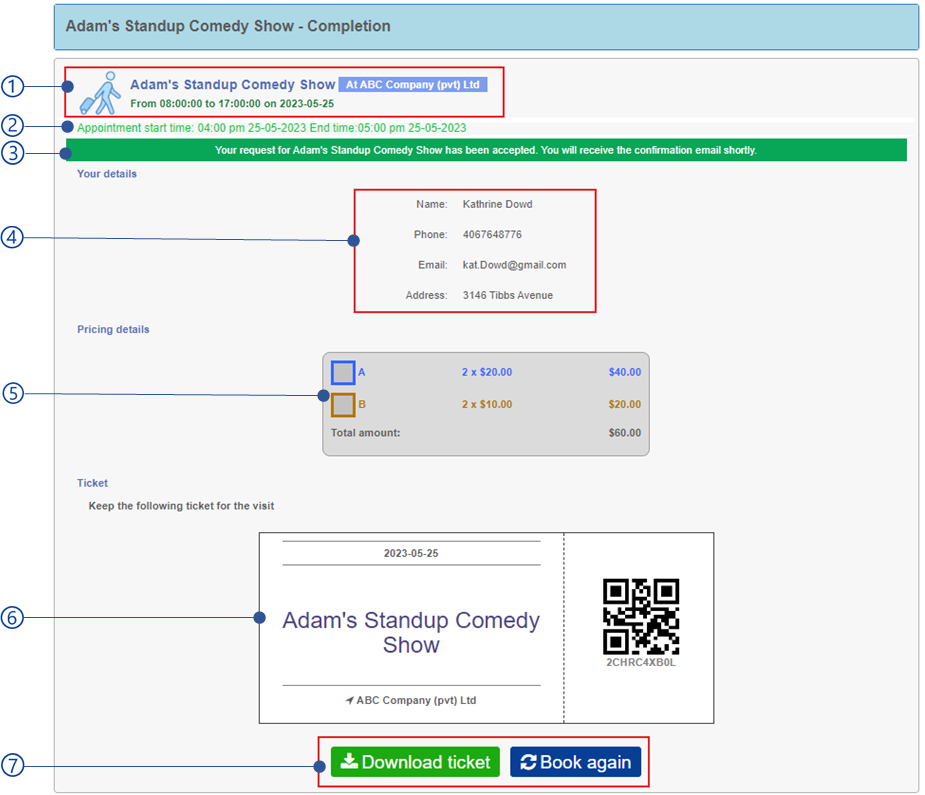This screenshot has width=925, height=795.
Task: Click the location arrow icon beside ABC Company
Action: click(350, 700)
